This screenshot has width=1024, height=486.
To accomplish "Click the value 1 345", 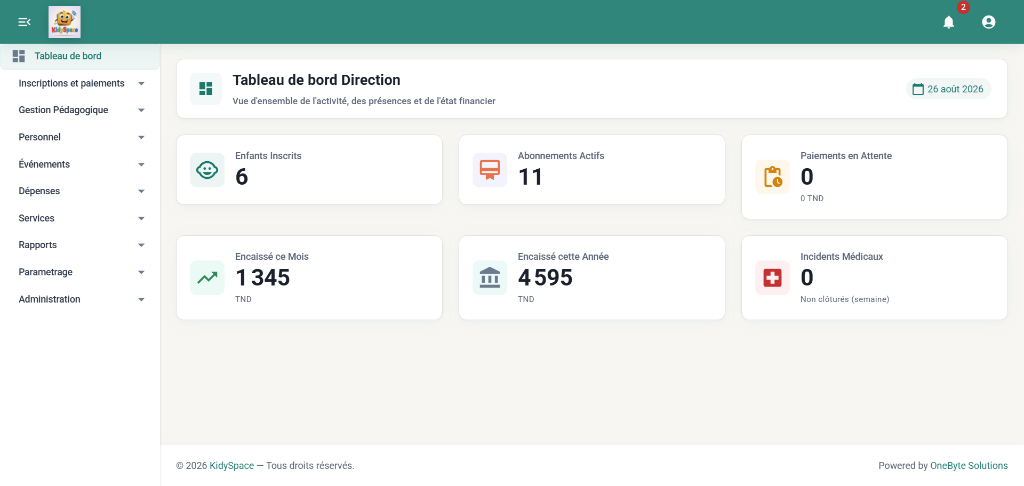I will point(263,278).
